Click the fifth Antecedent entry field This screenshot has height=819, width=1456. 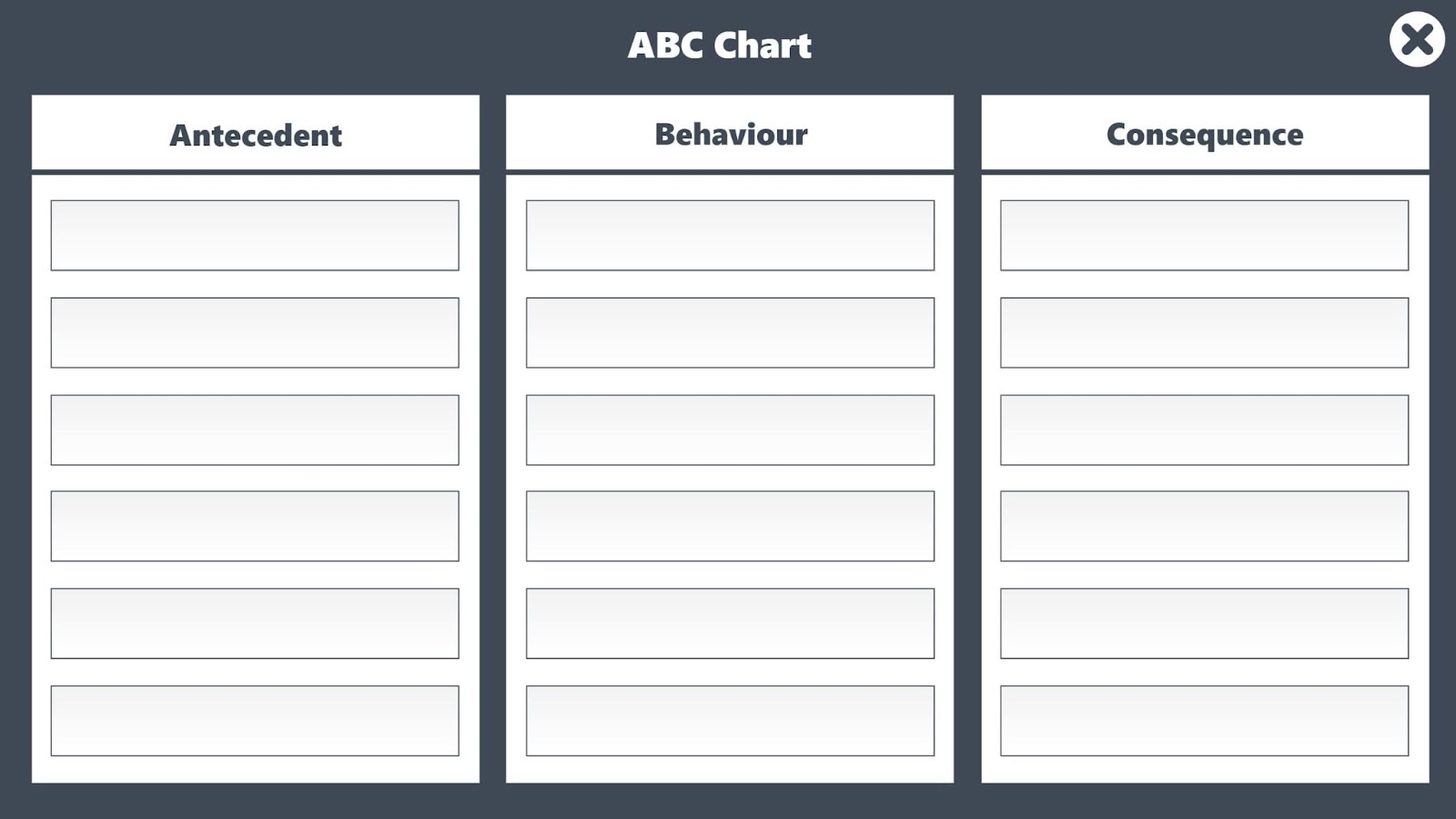255,622
